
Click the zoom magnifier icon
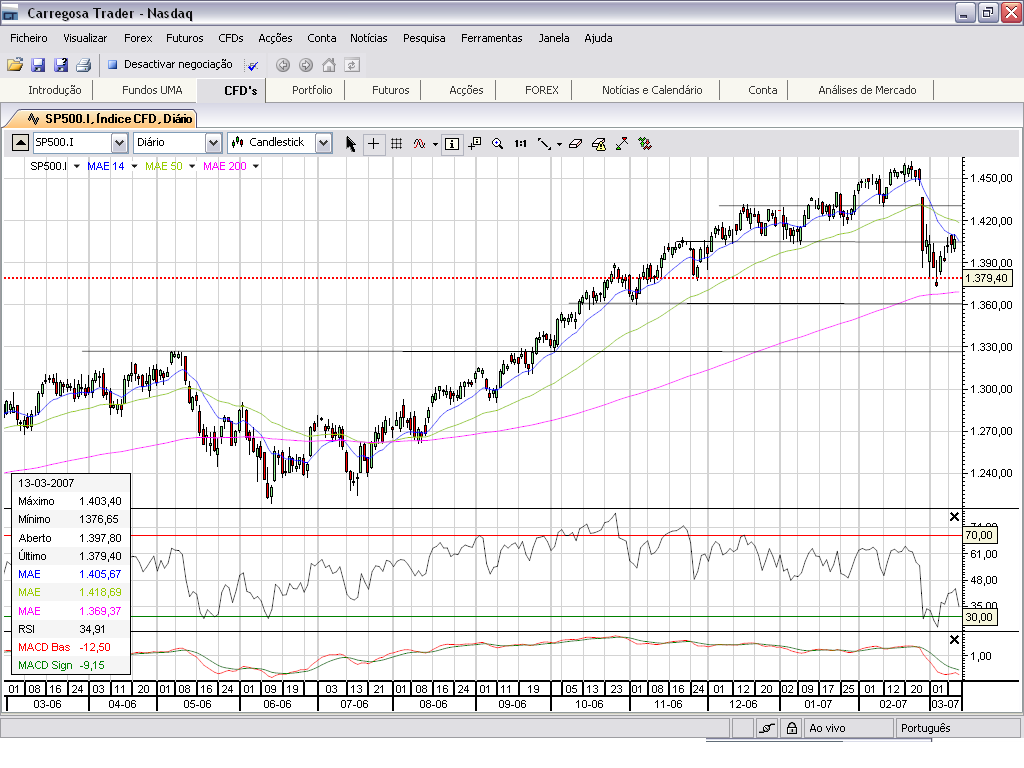click(x=497, y=143)
